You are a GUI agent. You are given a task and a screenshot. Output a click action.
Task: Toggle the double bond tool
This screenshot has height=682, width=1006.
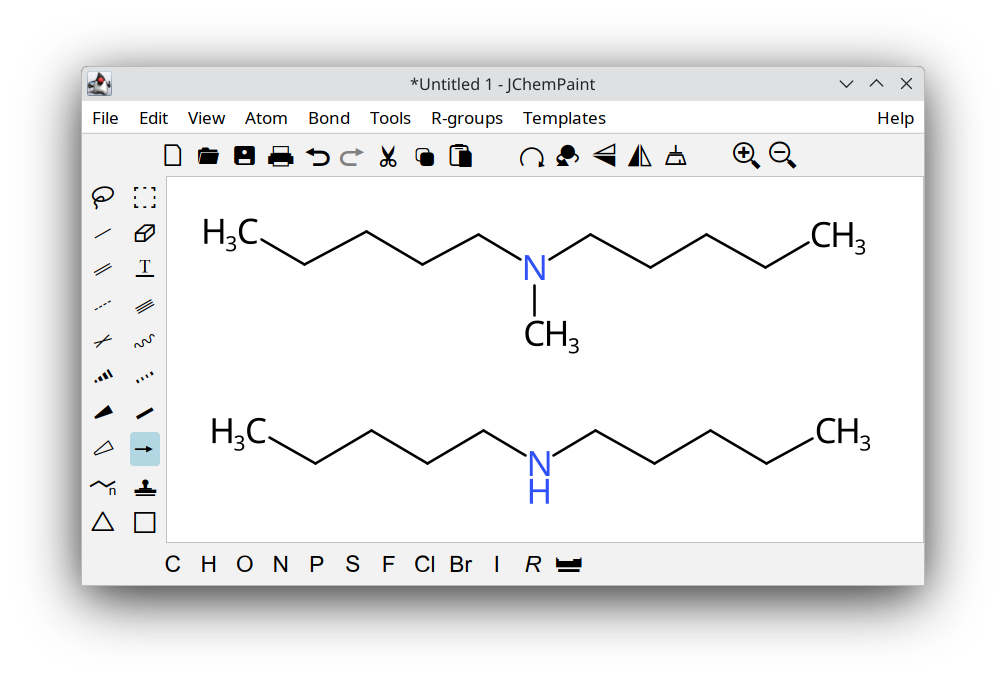click(103, 269)
